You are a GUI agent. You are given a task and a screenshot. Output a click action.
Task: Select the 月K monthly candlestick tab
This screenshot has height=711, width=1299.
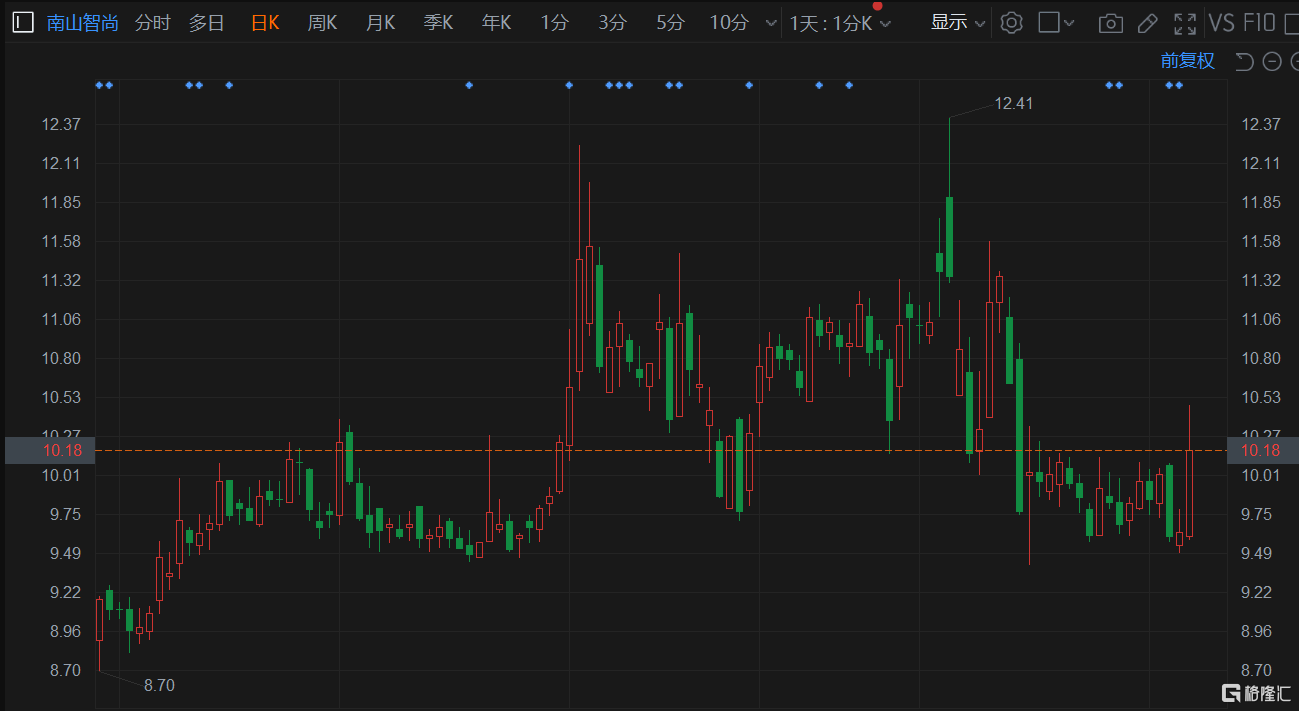[x=380, y=23]
